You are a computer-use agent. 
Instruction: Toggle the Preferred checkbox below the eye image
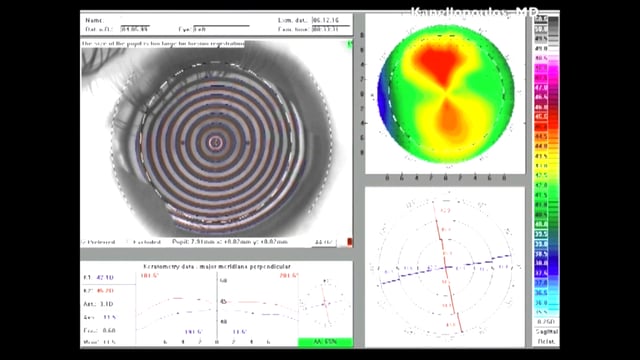coord(83,242)
